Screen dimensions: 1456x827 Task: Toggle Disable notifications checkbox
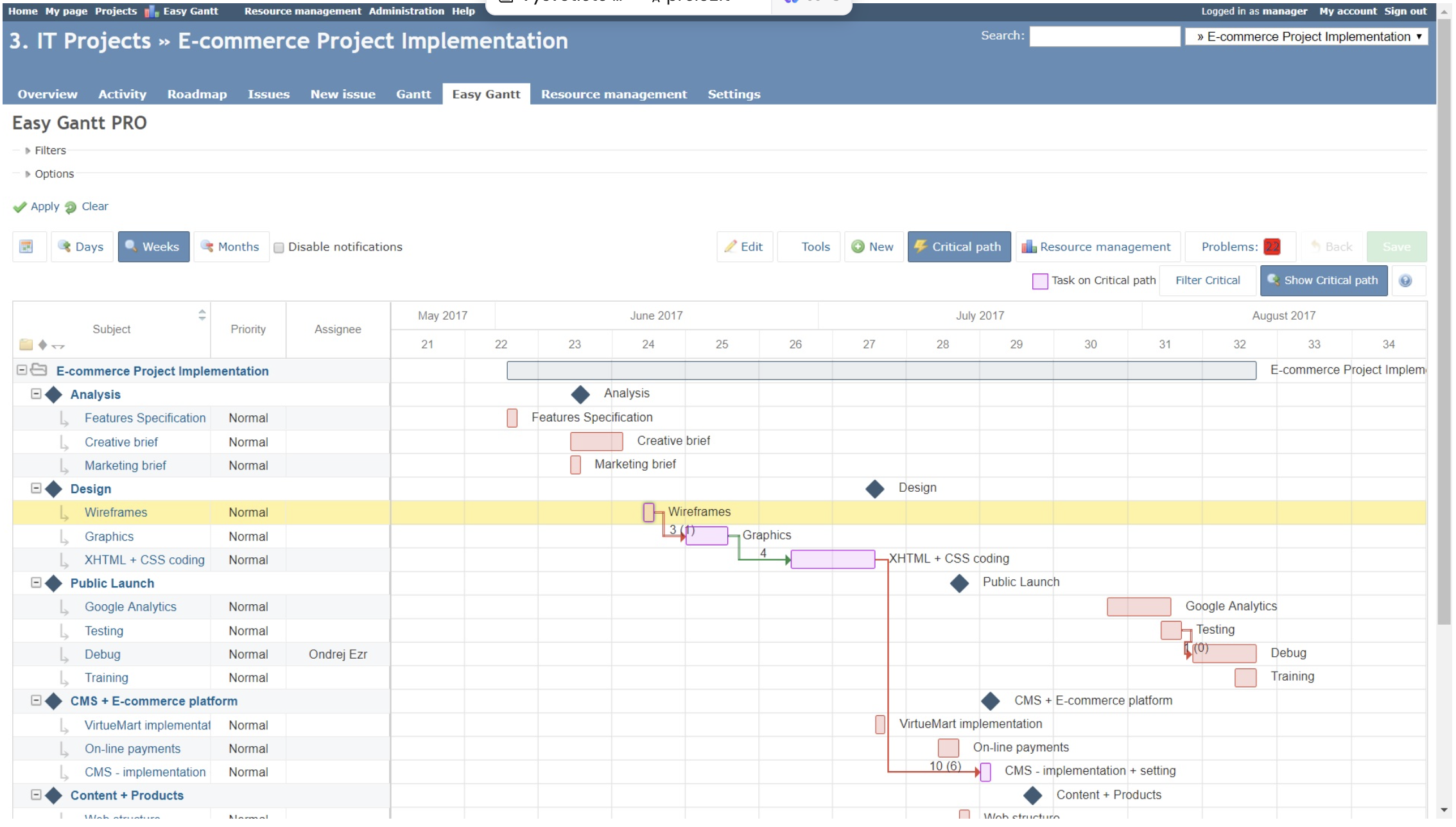click(279, 248)
